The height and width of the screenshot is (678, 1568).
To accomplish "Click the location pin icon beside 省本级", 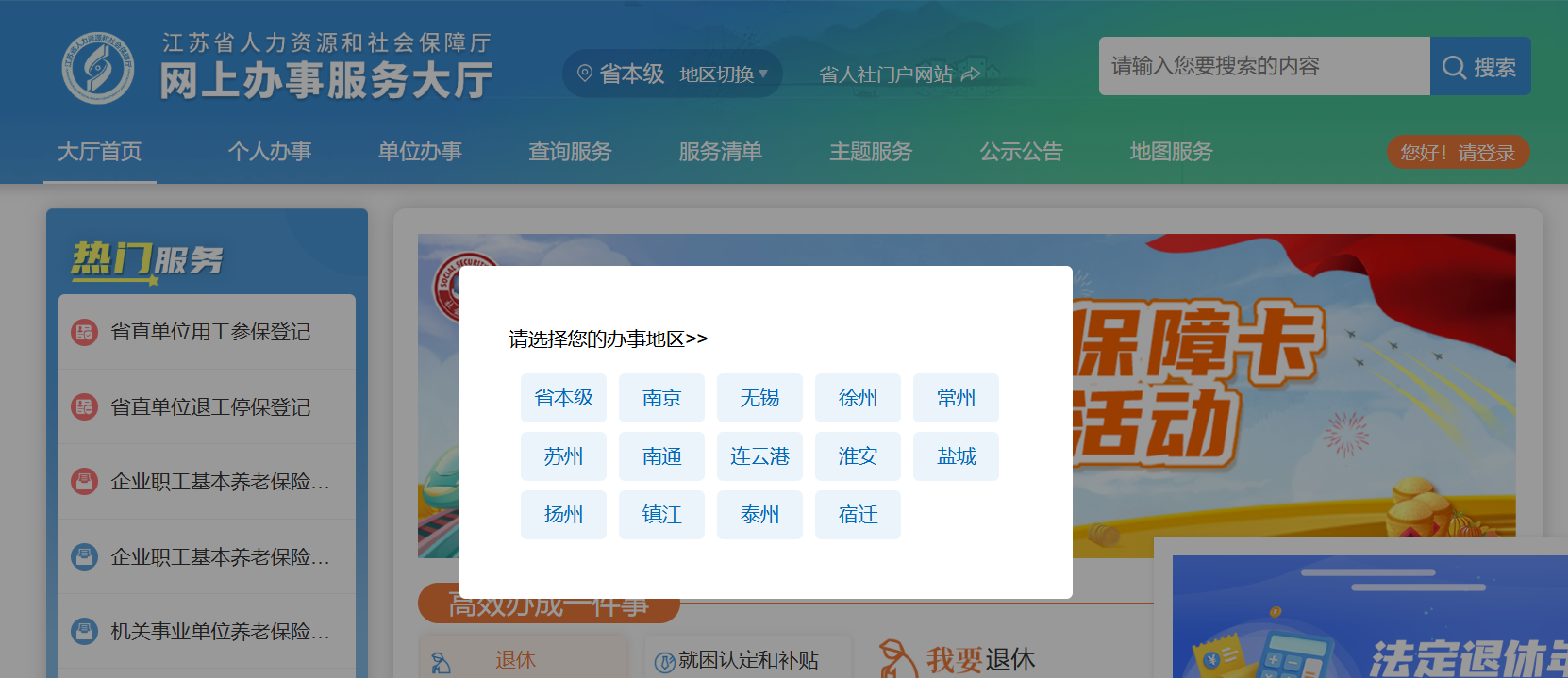I will click(585, 74).
